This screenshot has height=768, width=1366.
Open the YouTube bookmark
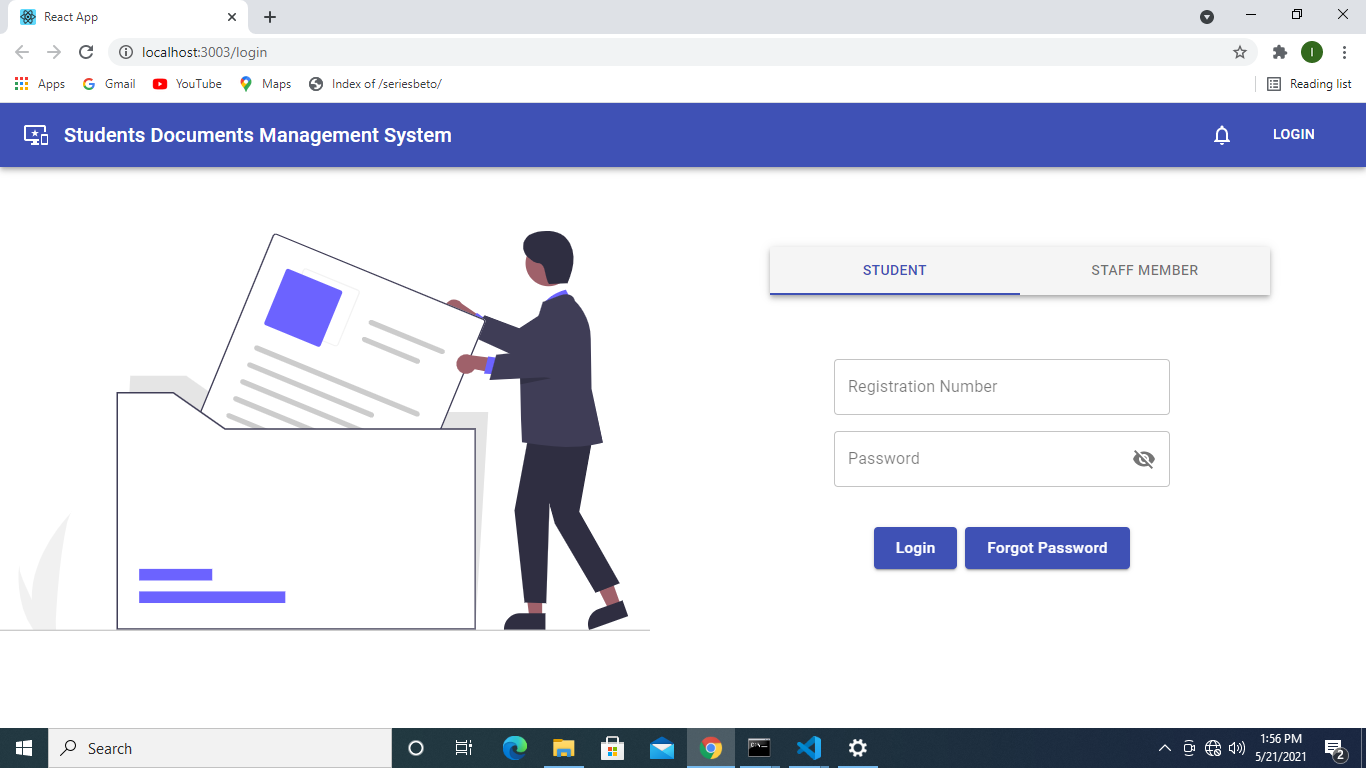coord(187,84)
